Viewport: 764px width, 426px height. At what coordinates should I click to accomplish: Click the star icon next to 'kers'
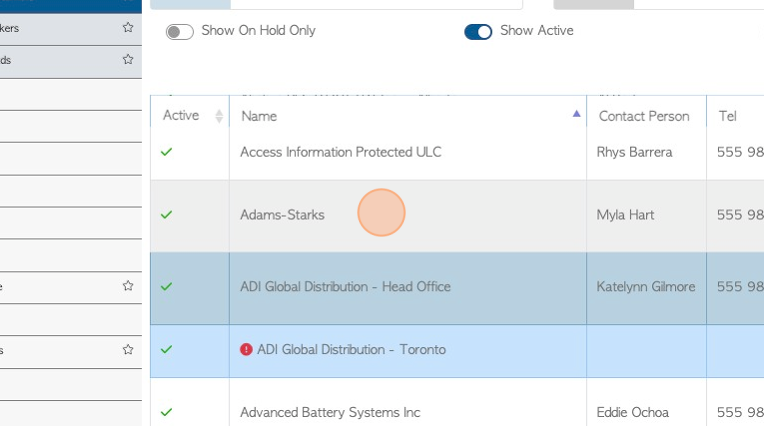coord(128,27)
